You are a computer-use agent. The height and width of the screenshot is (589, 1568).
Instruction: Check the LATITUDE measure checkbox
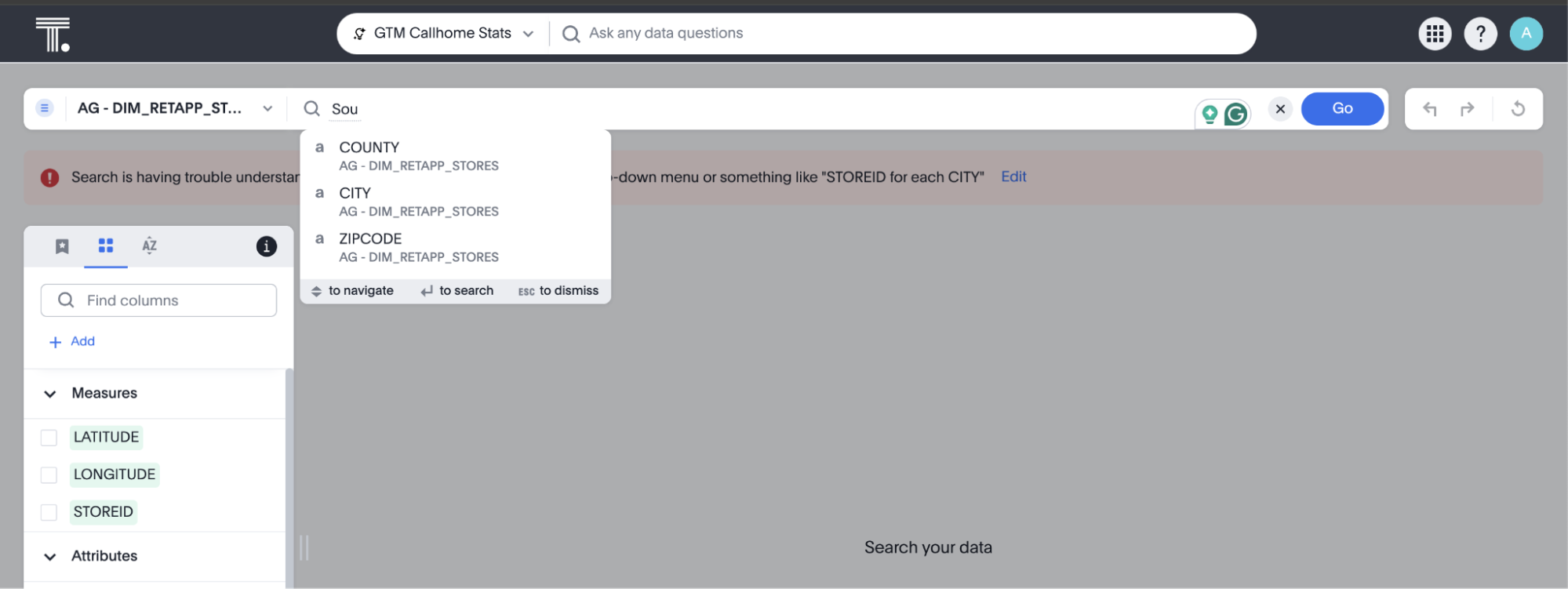[49, 437]
